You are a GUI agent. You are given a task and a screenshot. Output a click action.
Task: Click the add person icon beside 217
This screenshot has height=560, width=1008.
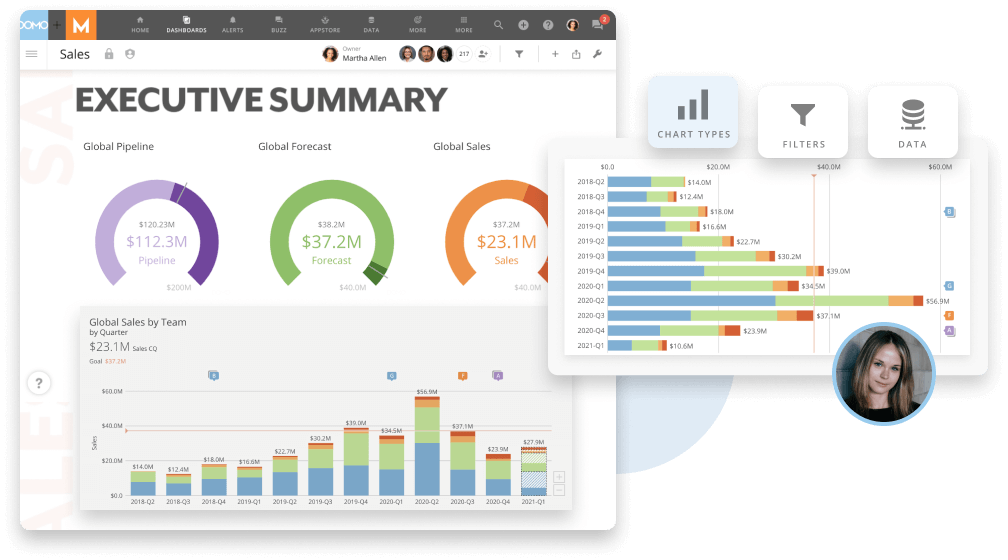484,54
